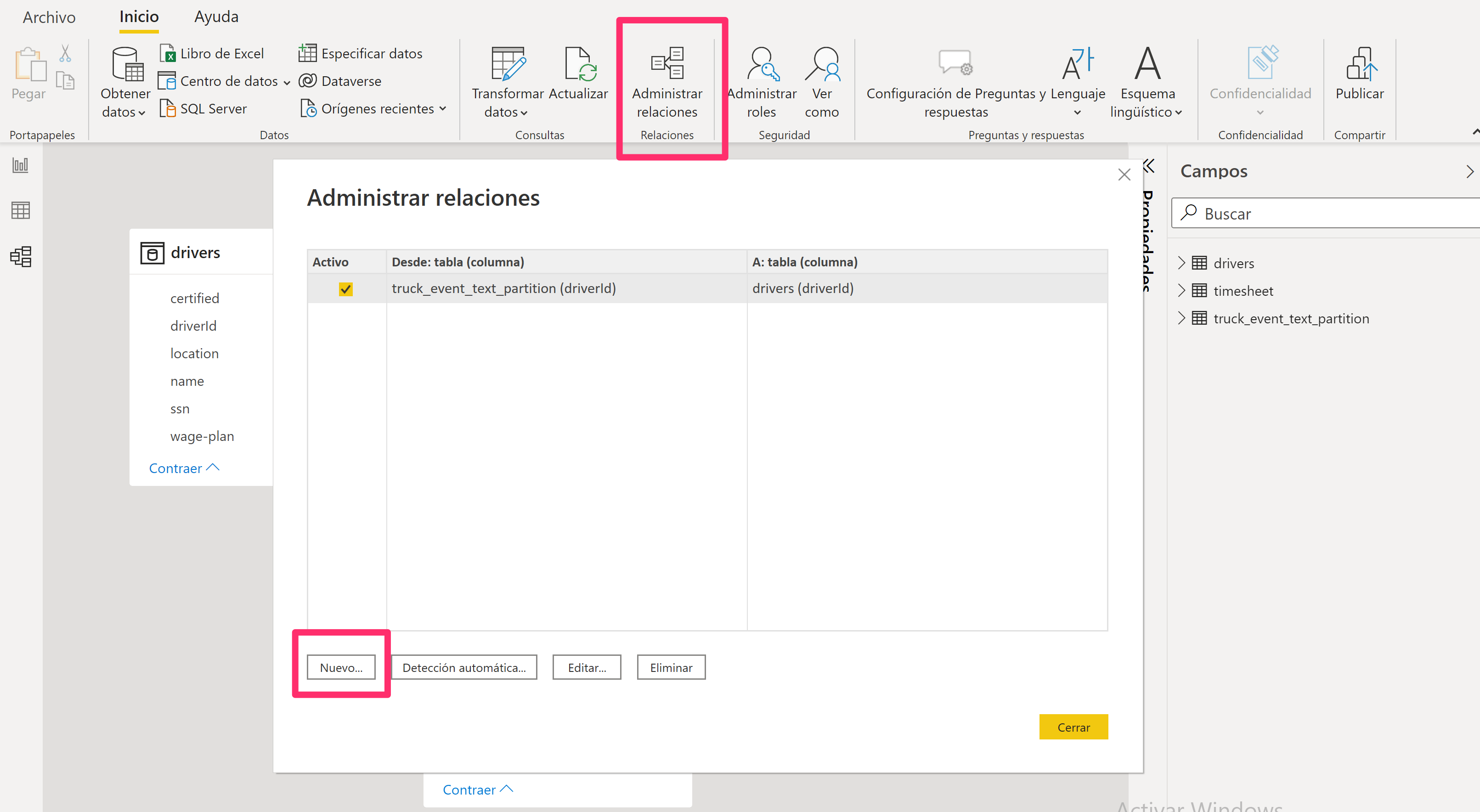Click the Nuevo... button
Screen dimensions: 1480x812
tap(341, 667)
